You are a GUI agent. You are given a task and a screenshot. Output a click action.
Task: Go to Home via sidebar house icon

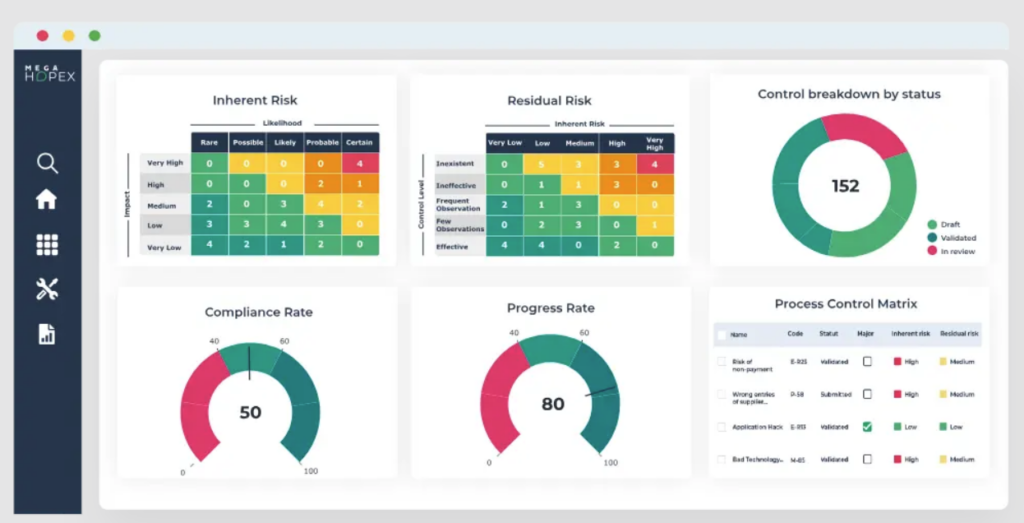(x=47, y=199)
